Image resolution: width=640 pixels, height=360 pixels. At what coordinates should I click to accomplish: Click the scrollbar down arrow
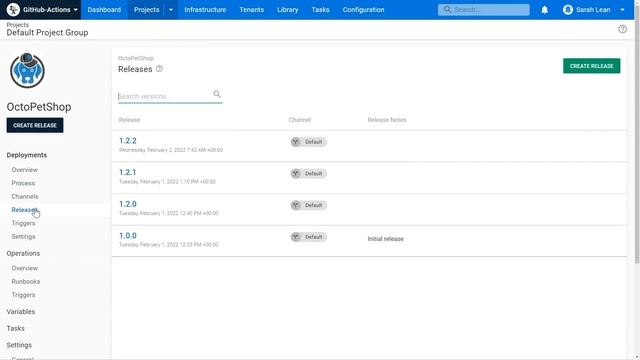coord(637,357)
